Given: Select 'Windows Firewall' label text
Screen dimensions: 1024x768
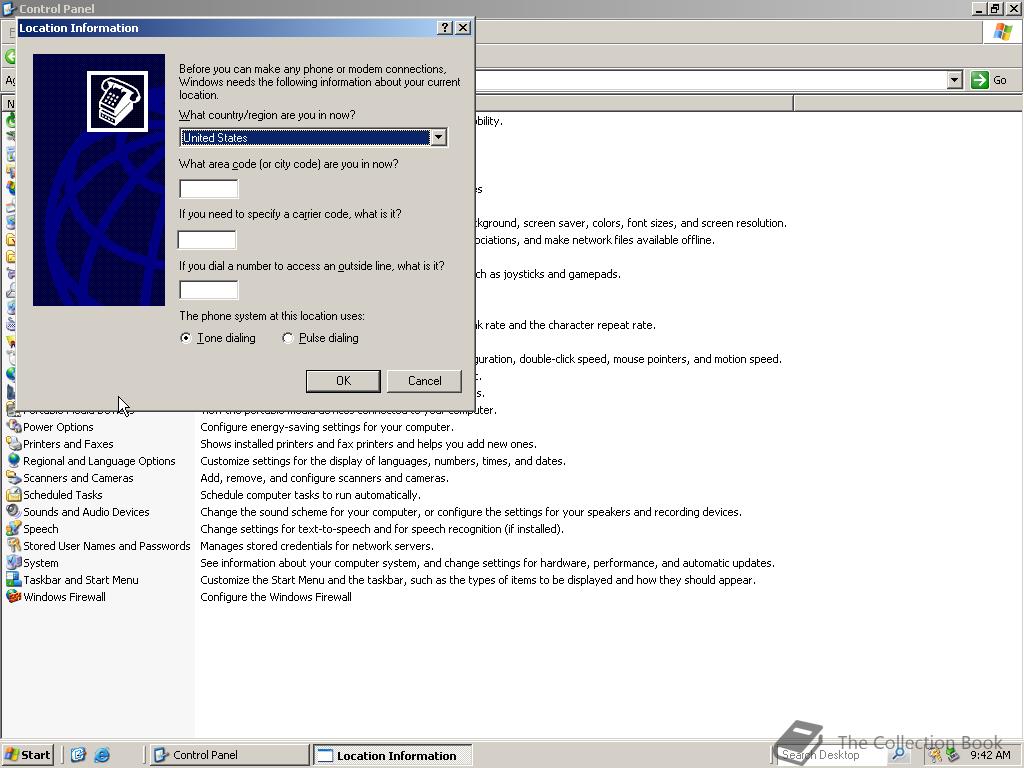Looking at the screenshot, I should point(64,597).
